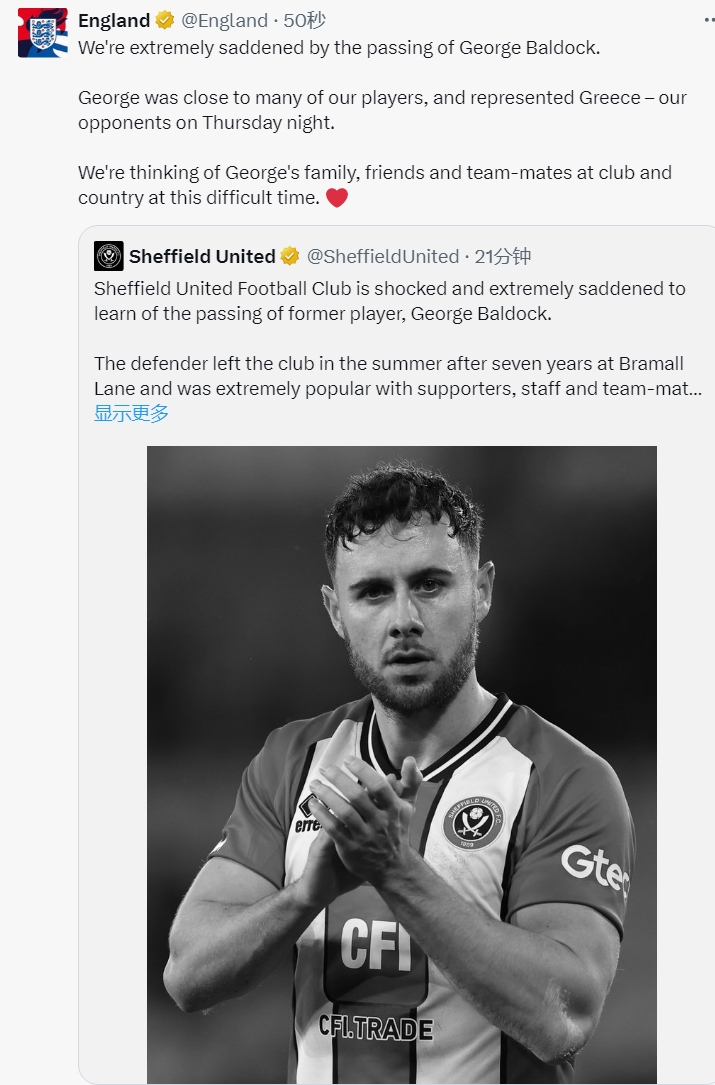Screen dimensions: 715x1085
Task: Click the "We're extremely saddened" opening sentence
Action: [339, 47]
